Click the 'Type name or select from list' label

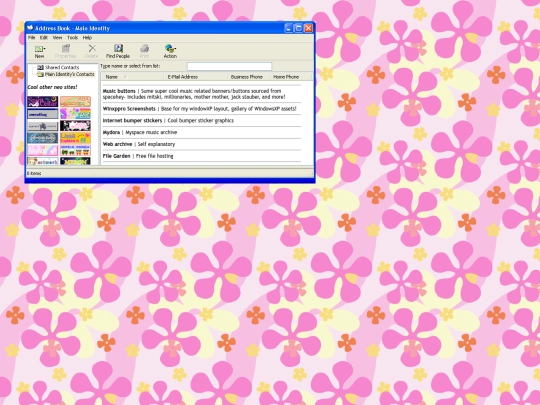[130, 66]
